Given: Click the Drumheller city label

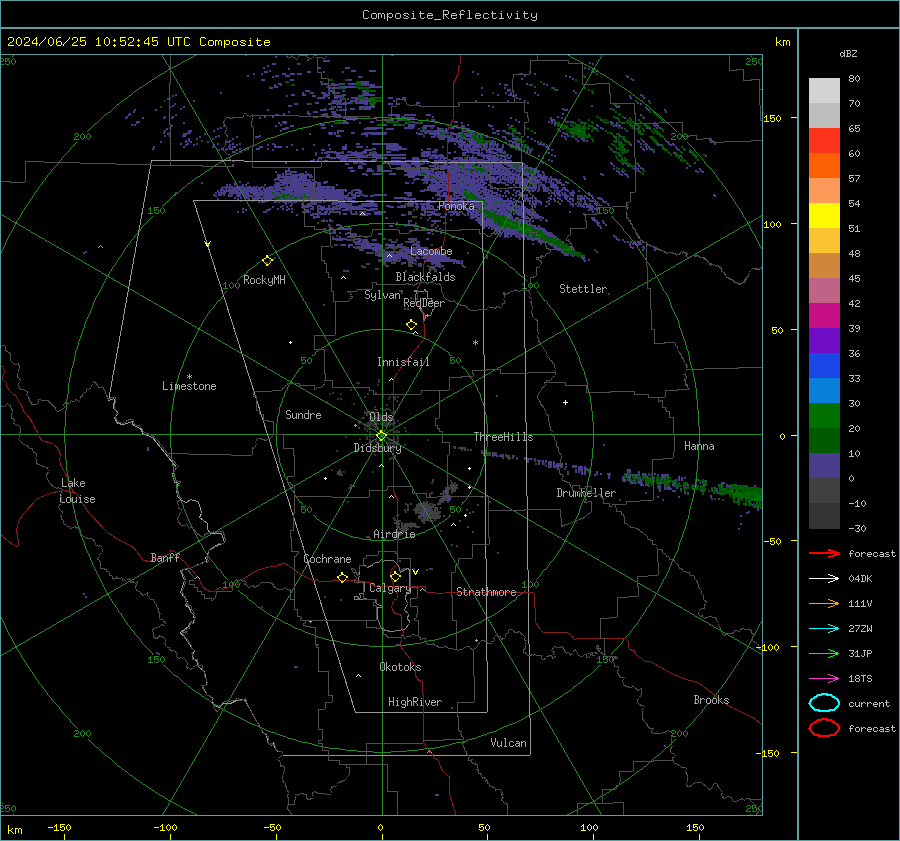Looking at the screenshot, I should point(586,493).
